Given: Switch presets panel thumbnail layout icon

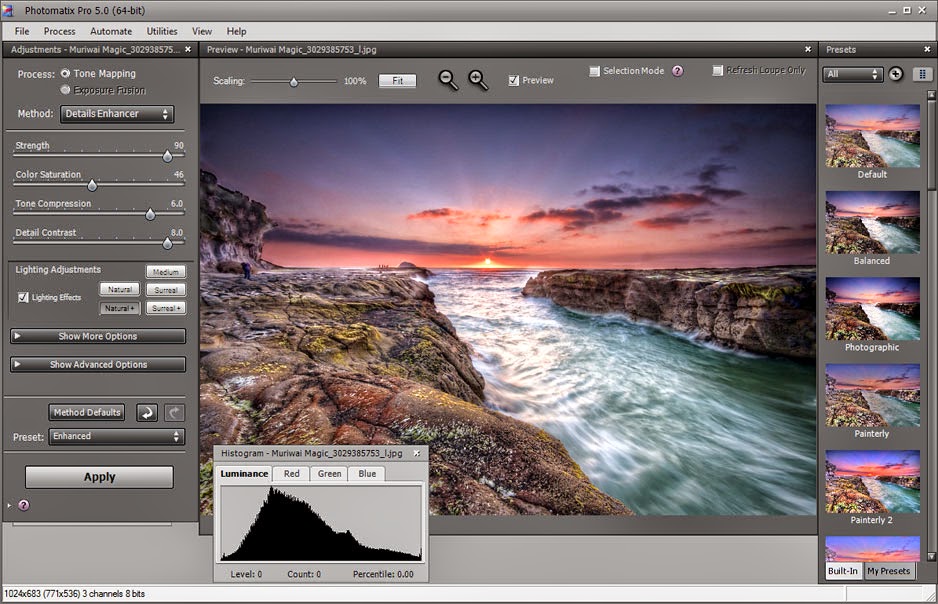Looking at the screenshot, I should 921,74.
